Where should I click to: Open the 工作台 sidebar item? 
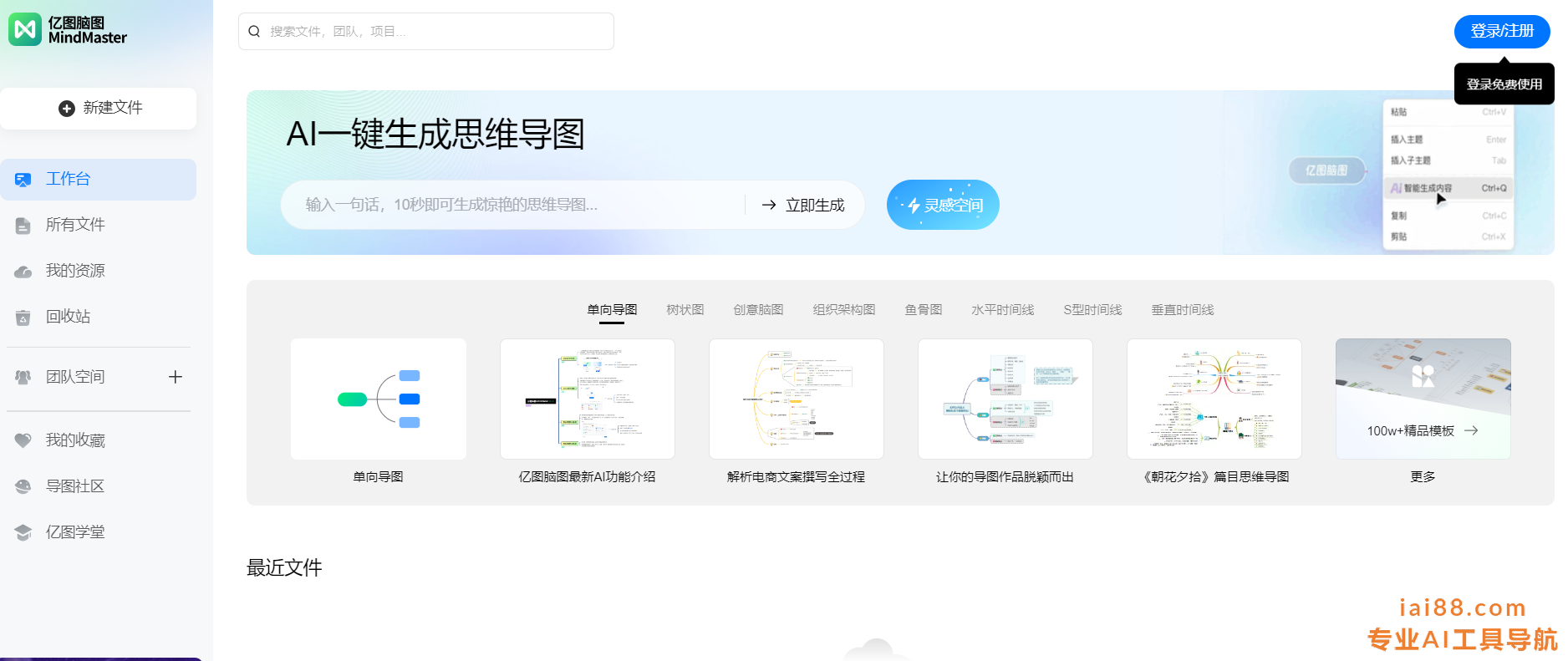pyautogui.click(x=99, y=180)
